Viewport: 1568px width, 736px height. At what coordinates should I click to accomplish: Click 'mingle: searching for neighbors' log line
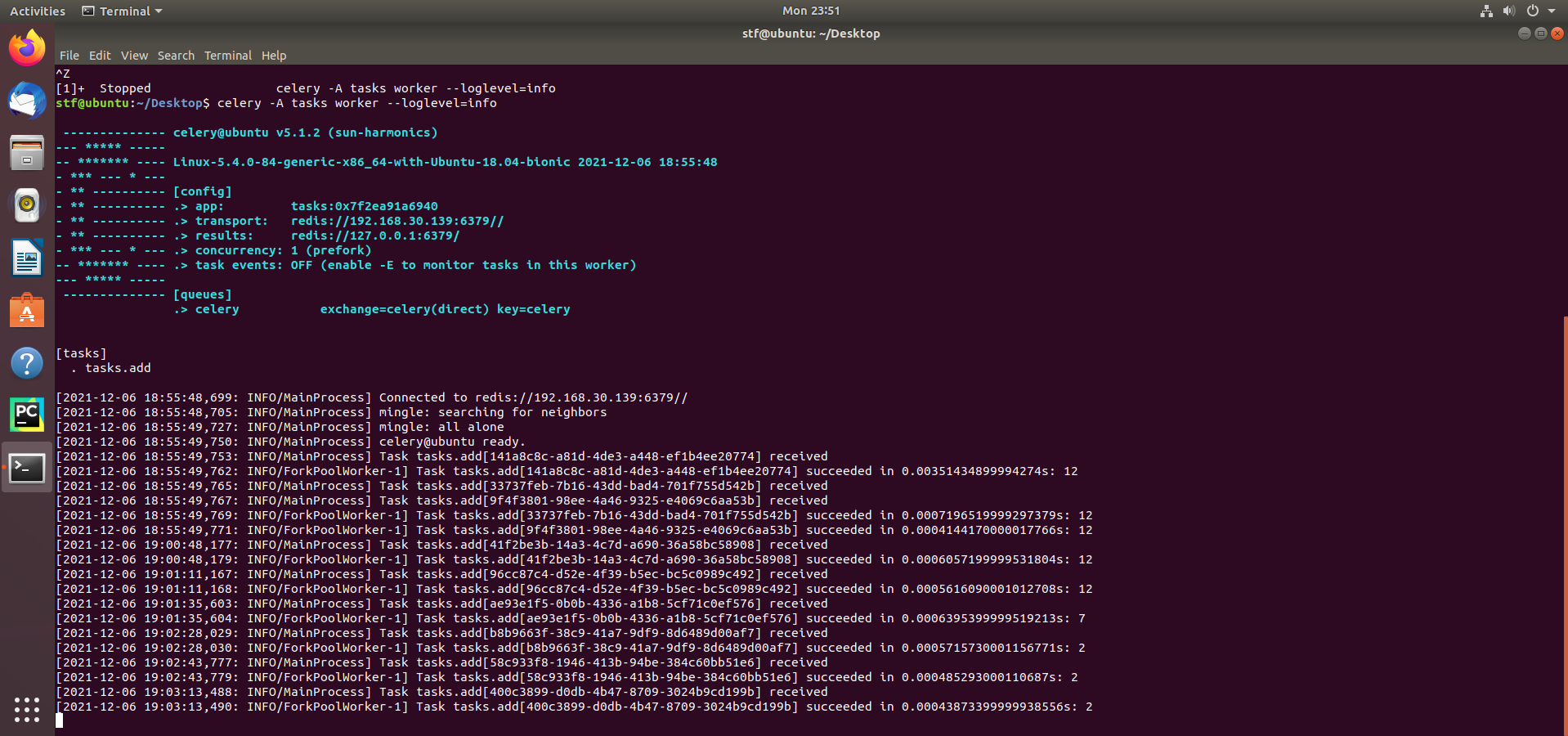331,412
